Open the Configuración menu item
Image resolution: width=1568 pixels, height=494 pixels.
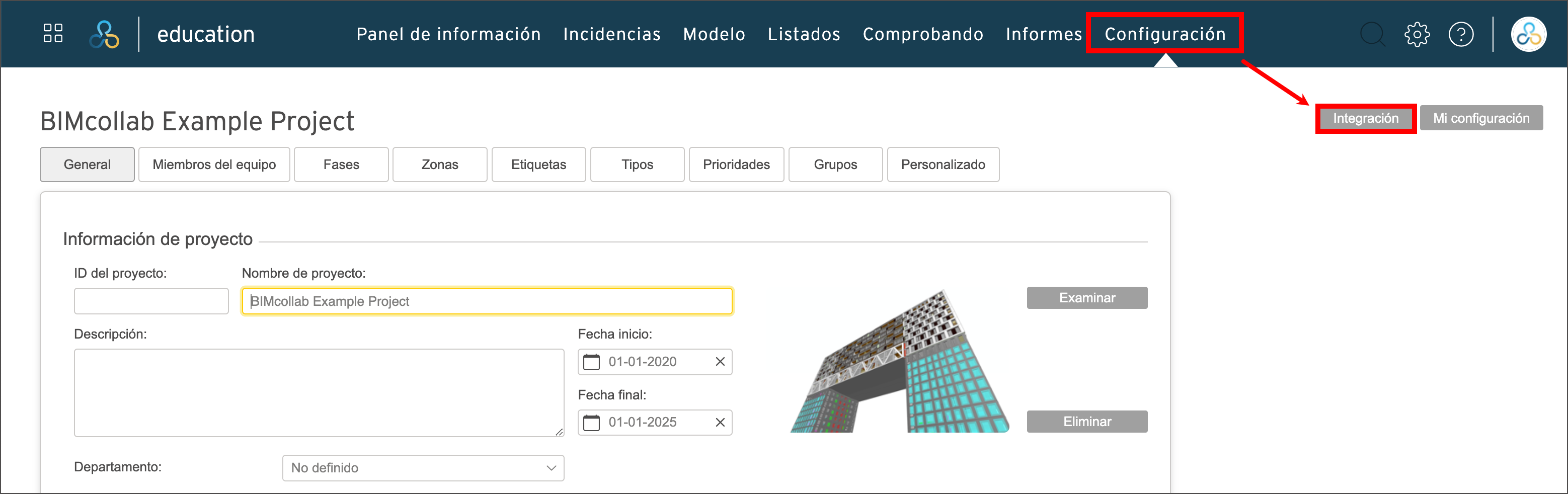click(x=1165, y=34)
